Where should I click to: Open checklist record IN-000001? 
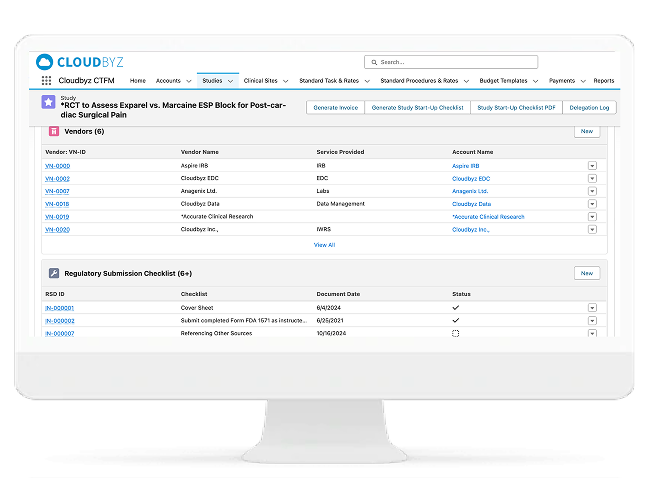60,308
